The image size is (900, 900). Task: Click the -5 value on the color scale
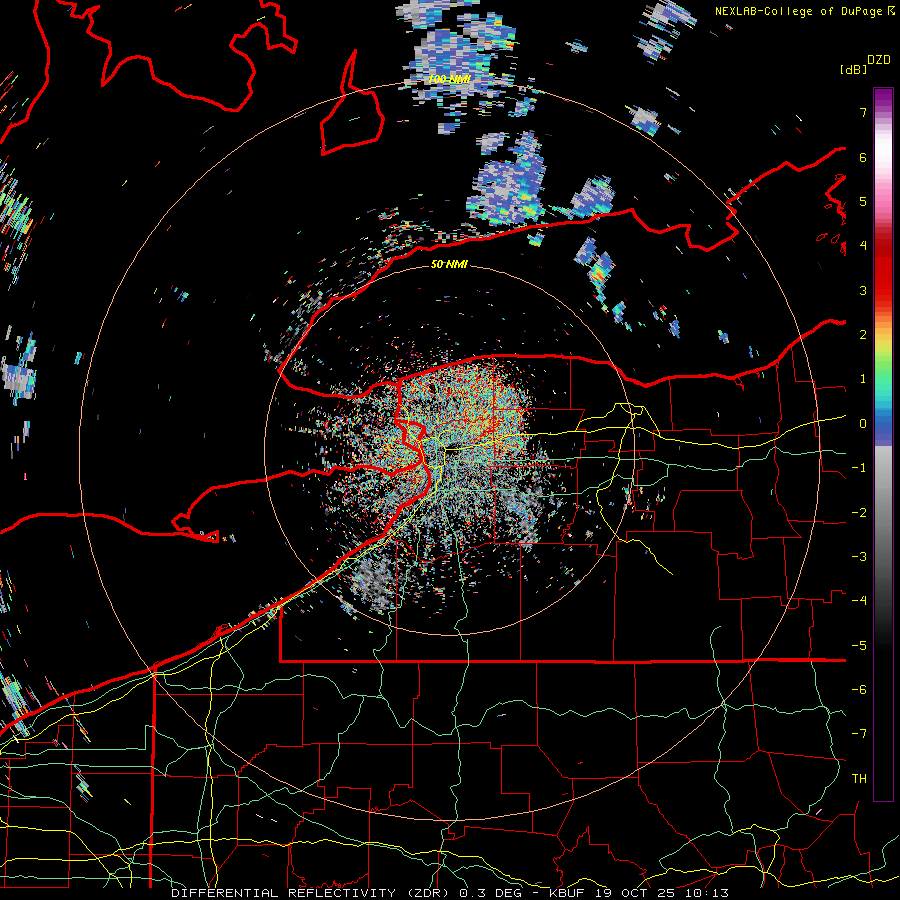point(859,646)
